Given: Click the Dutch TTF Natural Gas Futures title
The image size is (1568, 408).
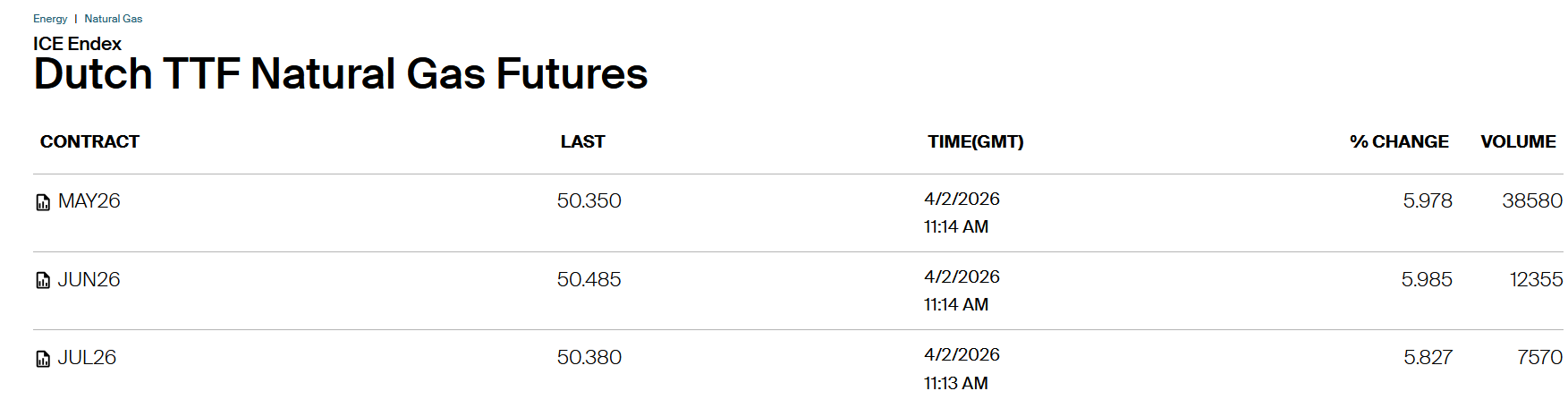Looking at the screenshot, I should coord(340,74).
